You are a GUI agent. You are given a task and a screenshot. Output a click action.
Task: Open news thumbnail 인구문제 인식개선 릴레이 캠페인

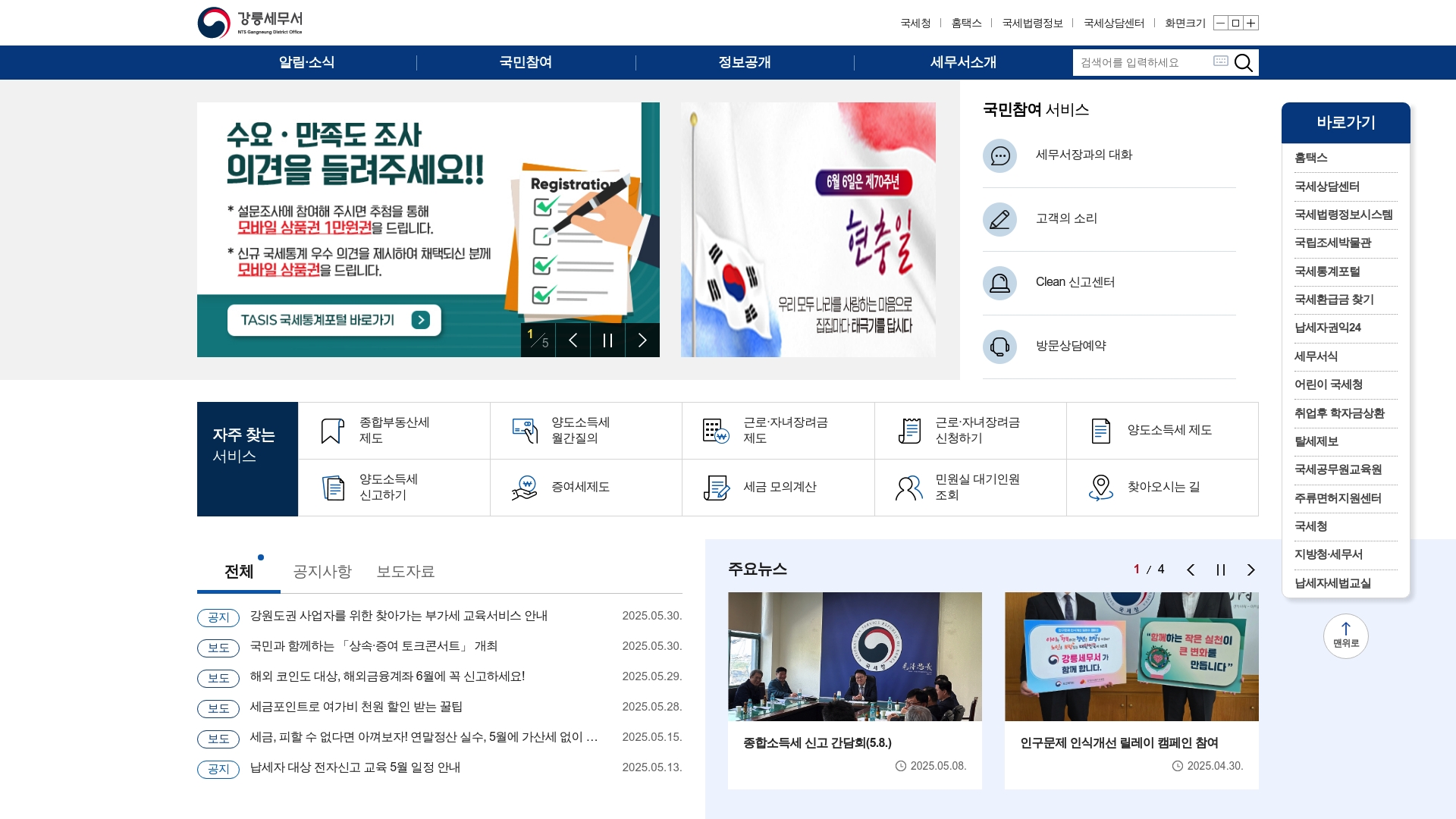point(1131,657)
